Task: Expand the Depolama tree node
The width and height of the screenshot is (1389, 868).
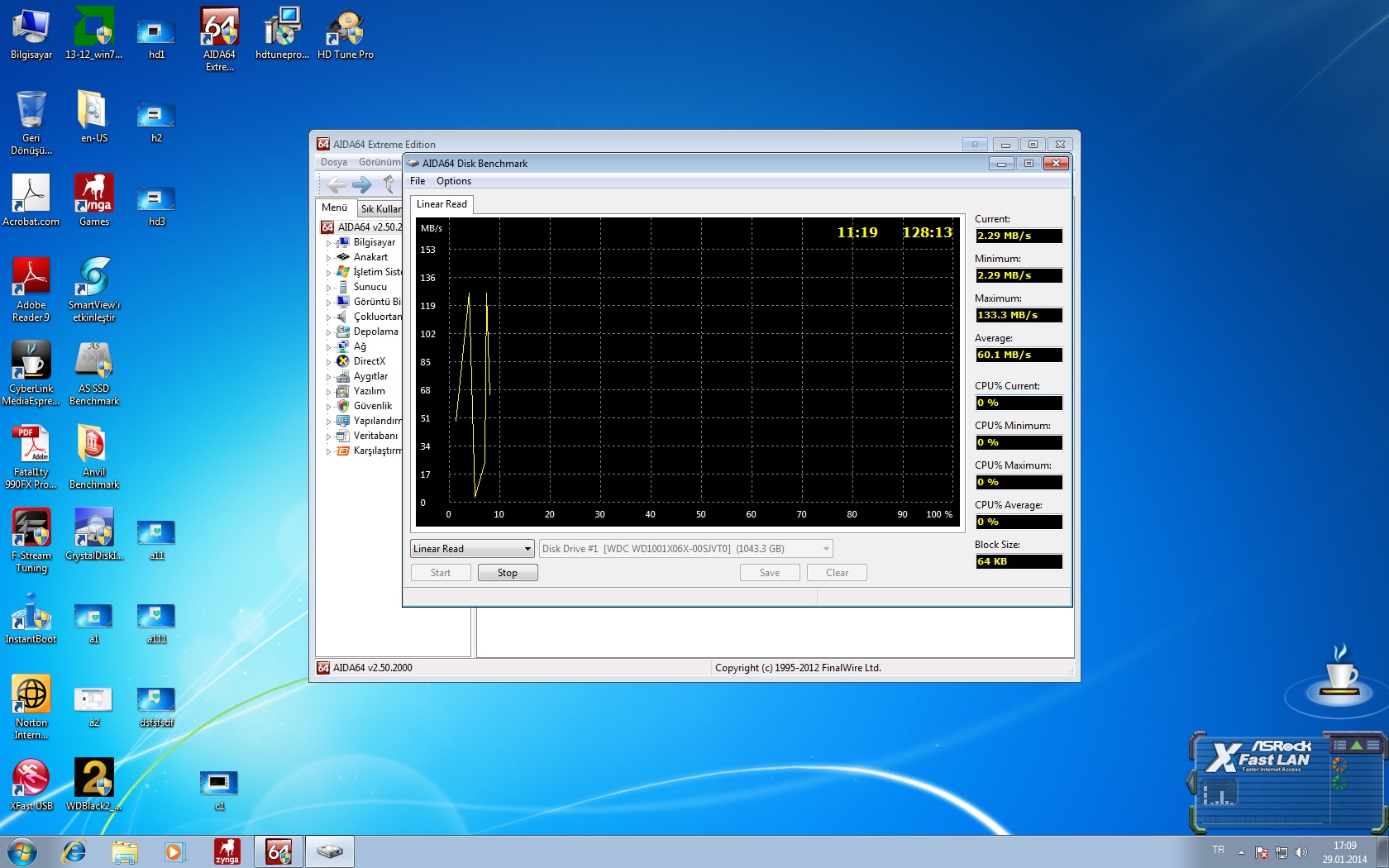Action: [x=328, y=332]
